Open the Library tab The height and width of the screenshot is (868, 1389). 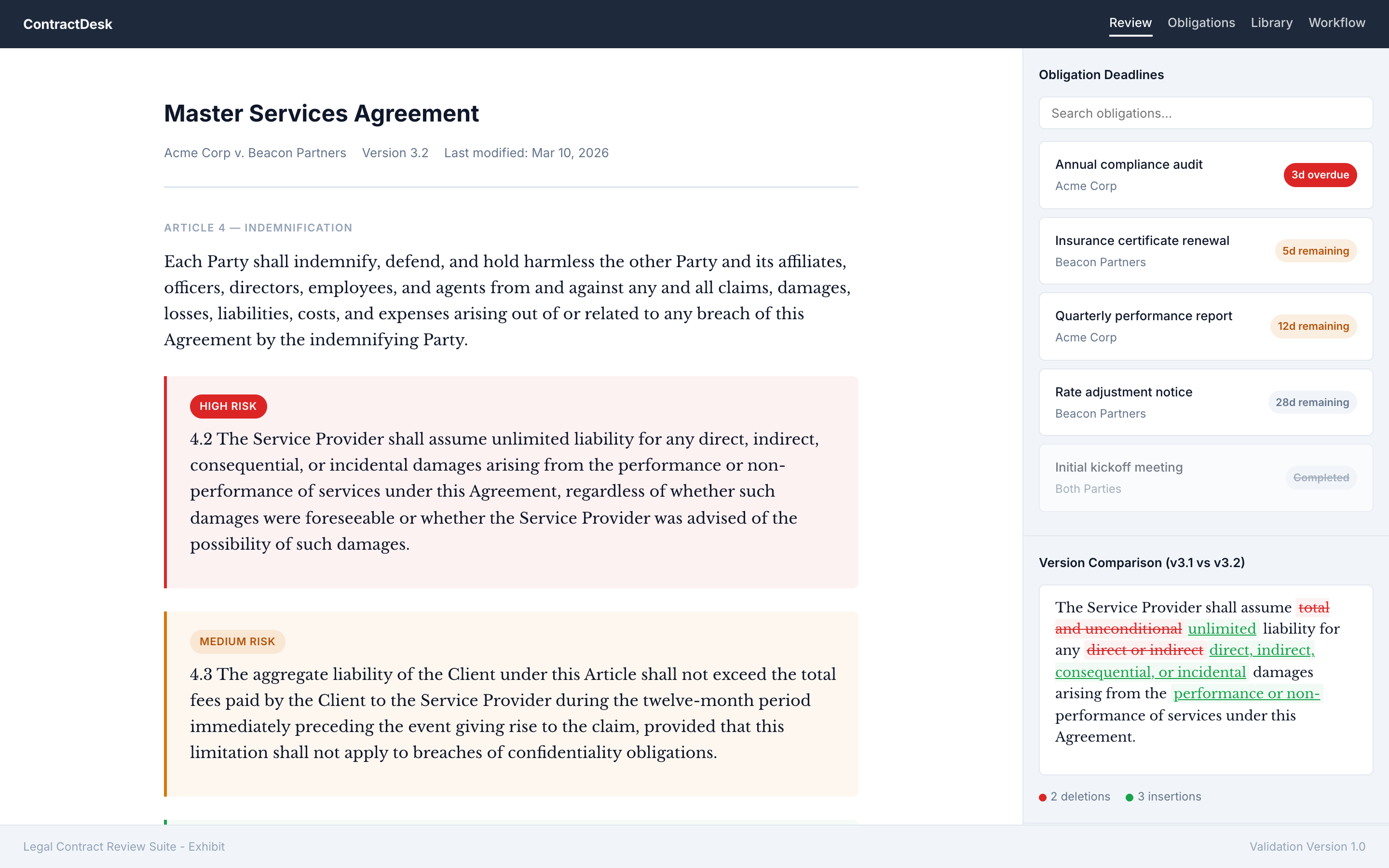tap(1271, 23)
